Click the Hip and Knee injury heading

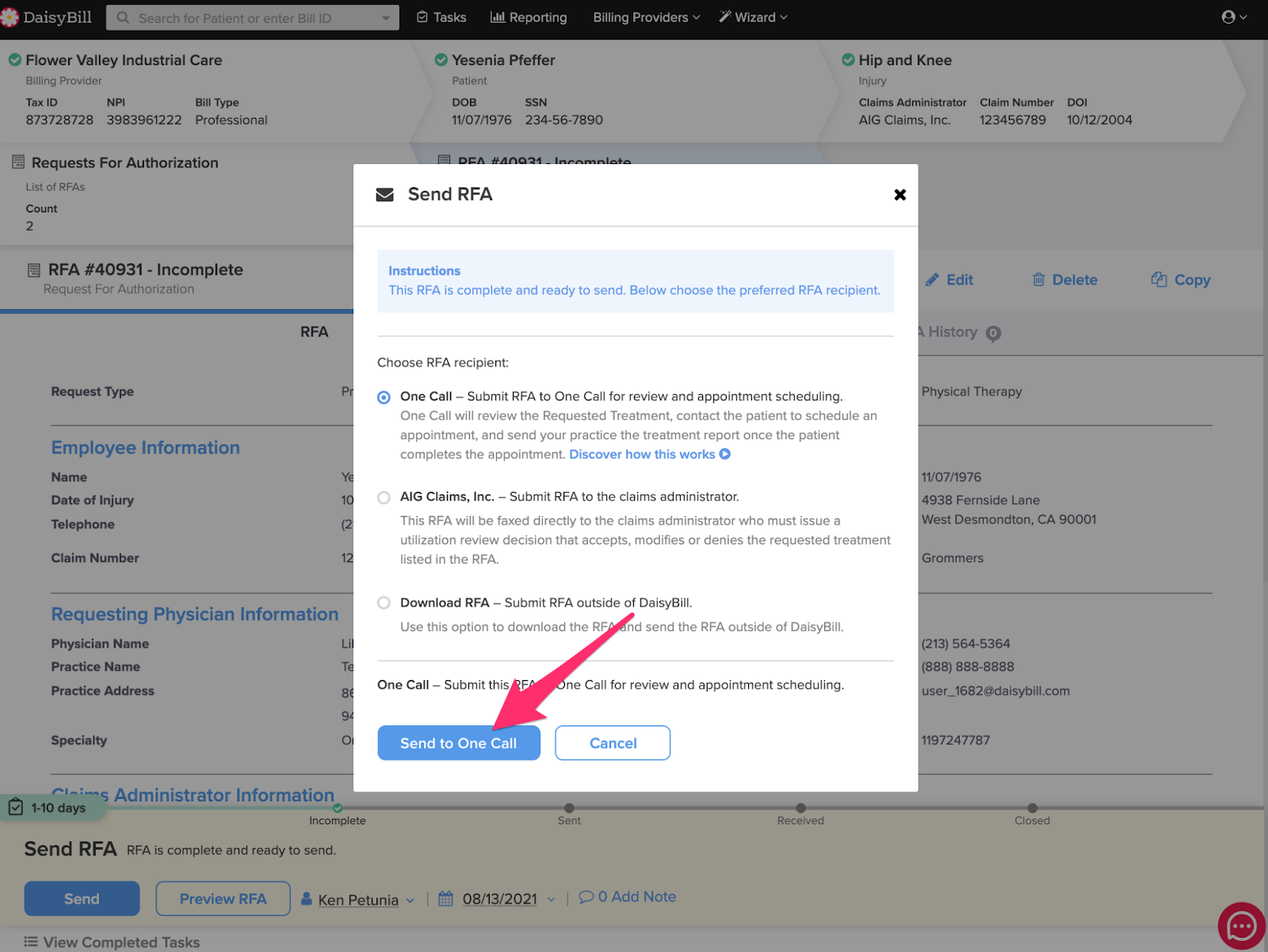905,60
